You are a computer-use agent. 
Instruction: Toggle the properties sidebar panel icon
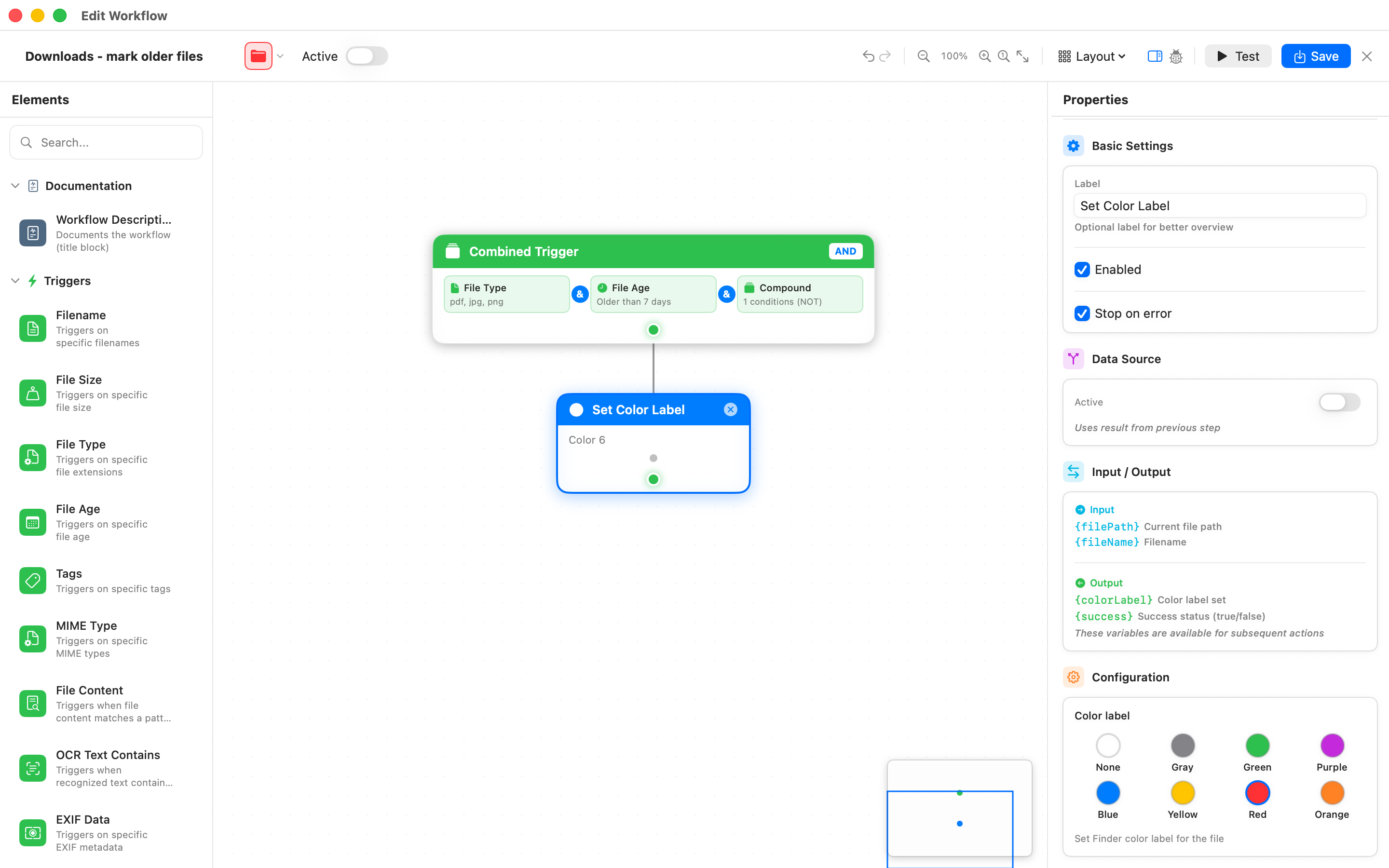tap(1154, 55)
